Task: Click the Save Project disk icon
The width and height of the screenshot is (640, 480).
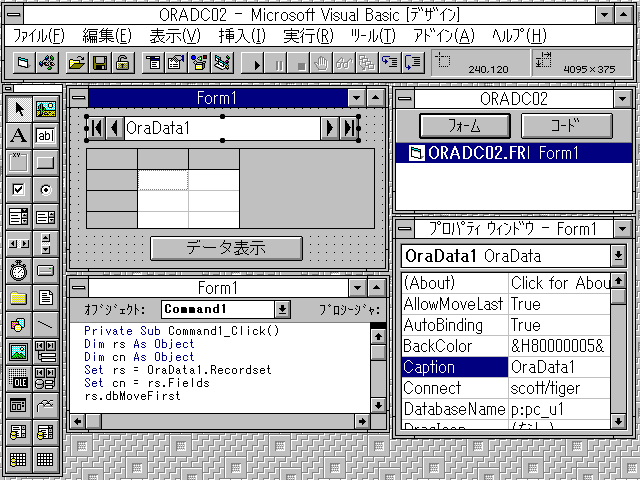Action: (x=99, y=63)
